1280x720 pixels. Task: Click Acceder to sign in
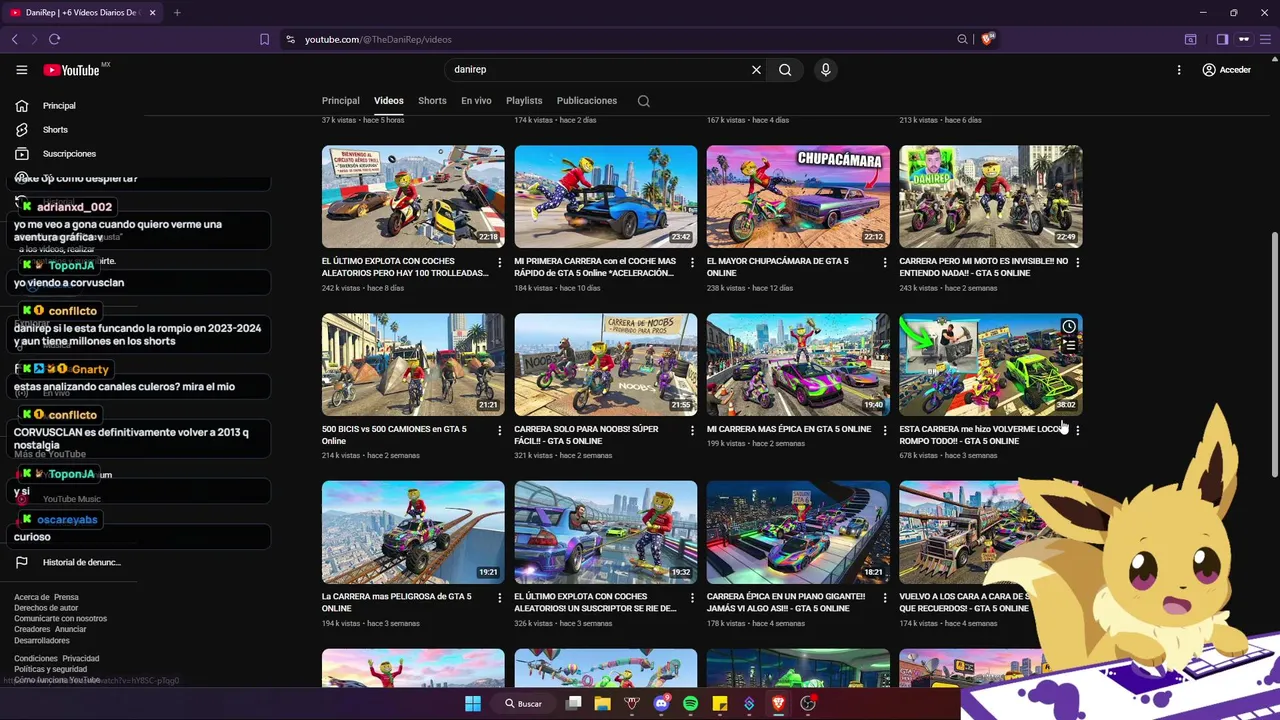[1227, 70]
